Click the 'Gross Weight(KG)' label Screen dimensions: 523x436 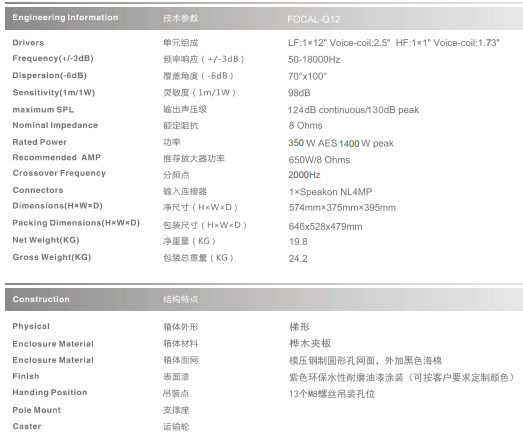tap(52, 257)
